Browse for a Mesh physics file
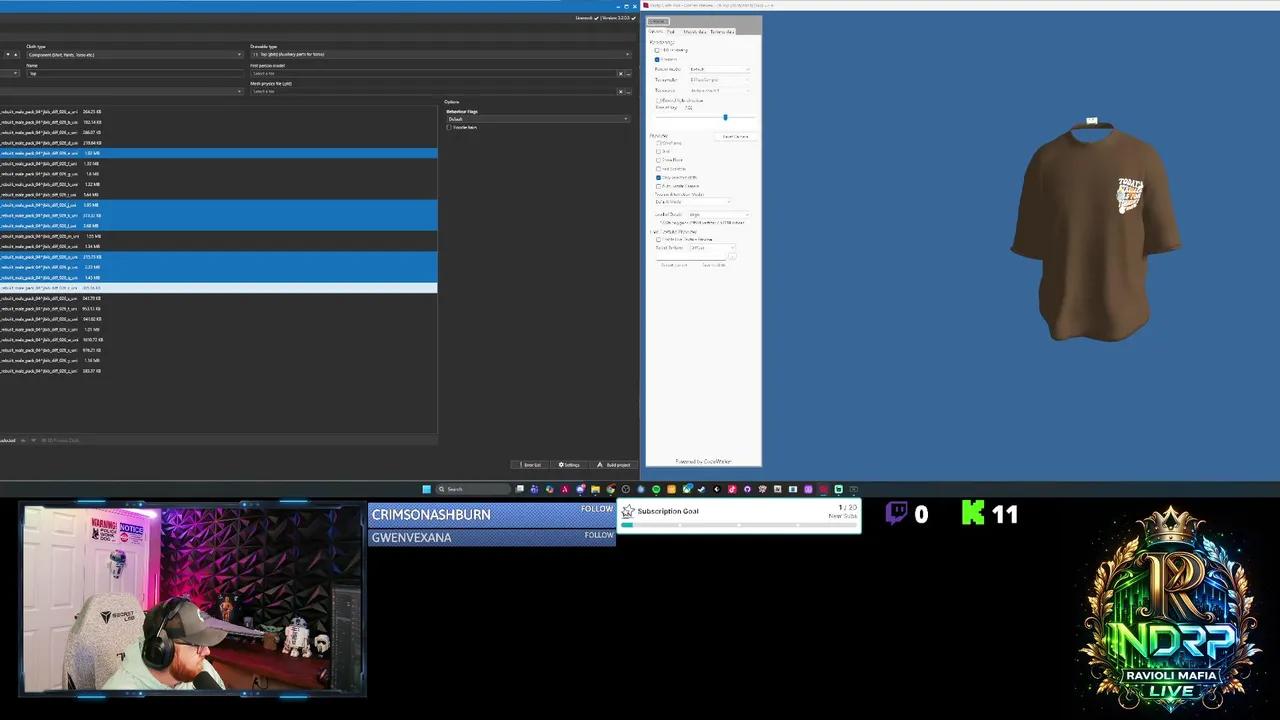 (x=628, y=91)
